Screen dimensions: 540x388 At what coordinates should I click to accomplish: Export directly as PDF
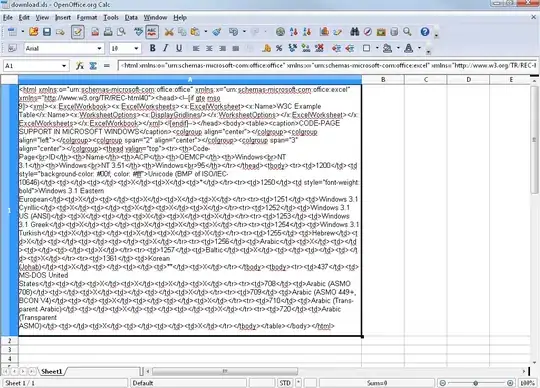95,32
